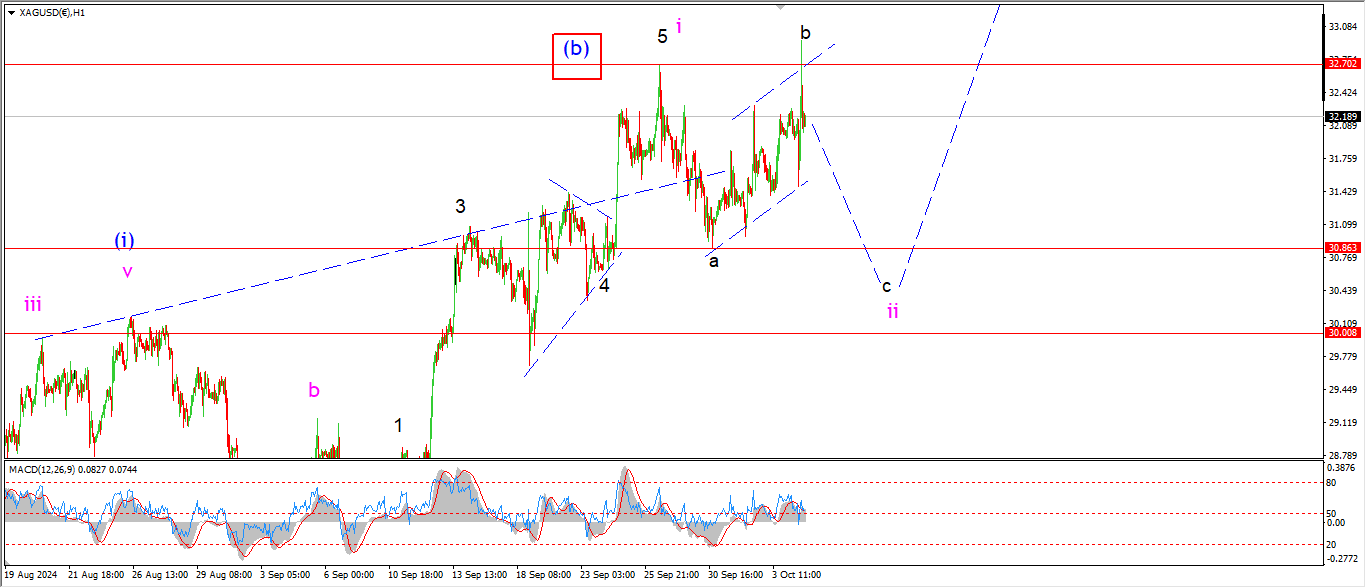Click the red 30.863 price level tag
This screenshot has height=588, width=1366.
click(x=1341, y=247)
